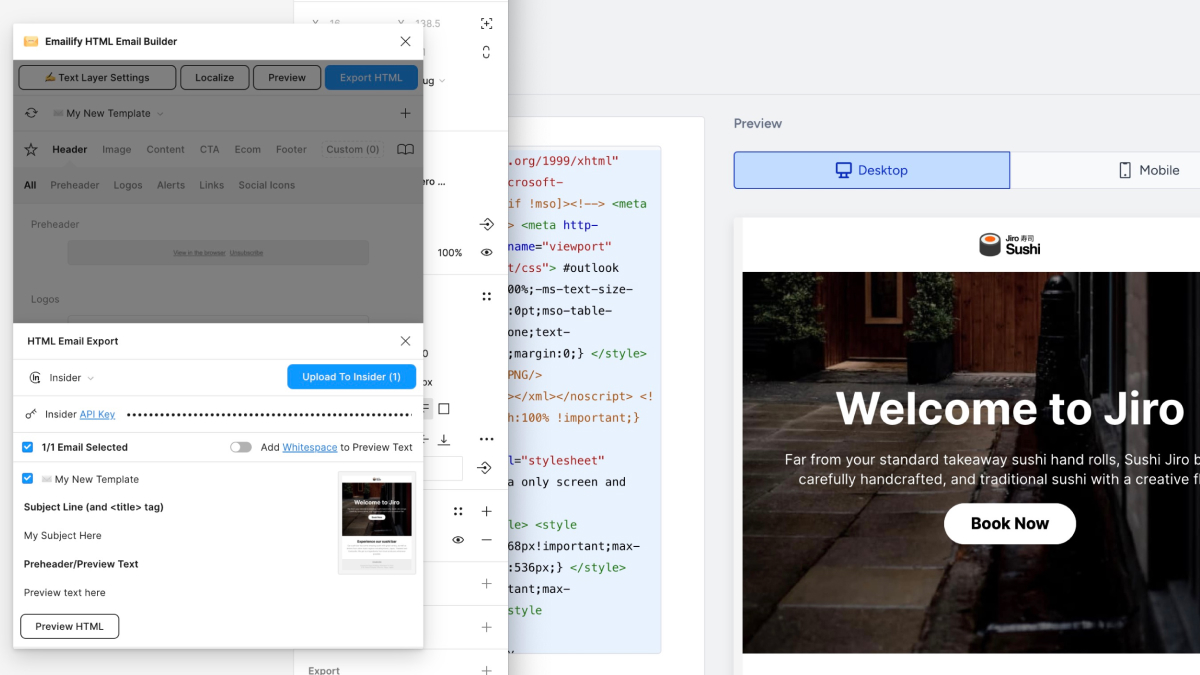Click Upload To Insider (1) button
This screenshot has height=675, width=1200.
[351, 377]
